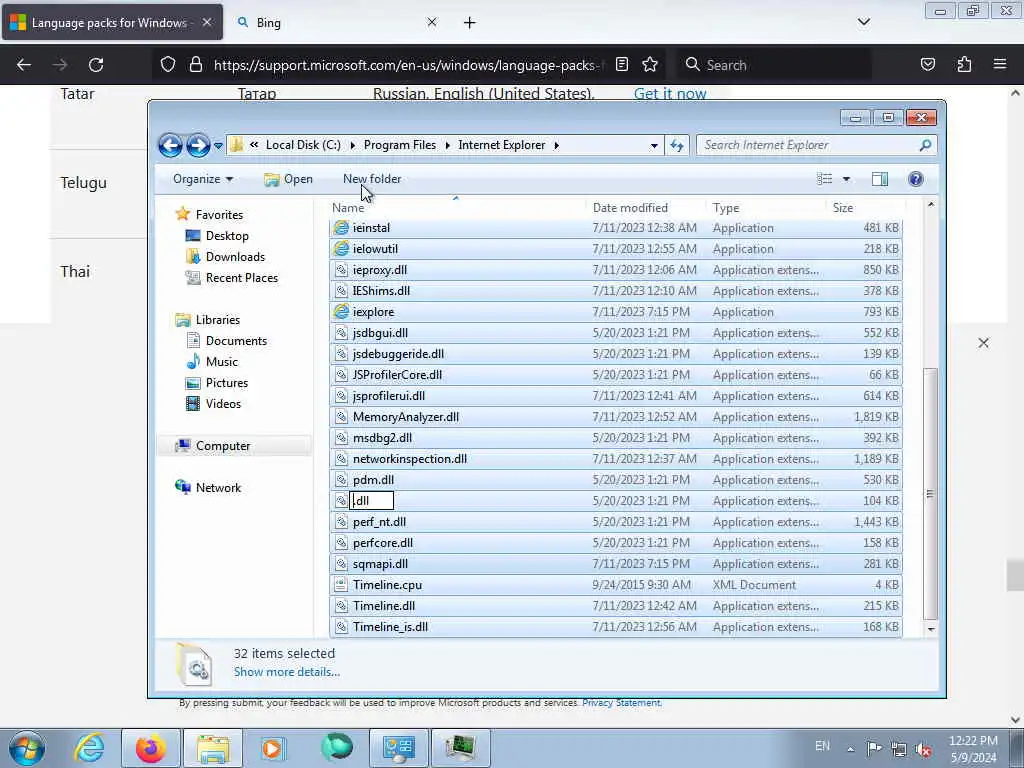Click Open in Explorer toolbar

click(288, 179)
